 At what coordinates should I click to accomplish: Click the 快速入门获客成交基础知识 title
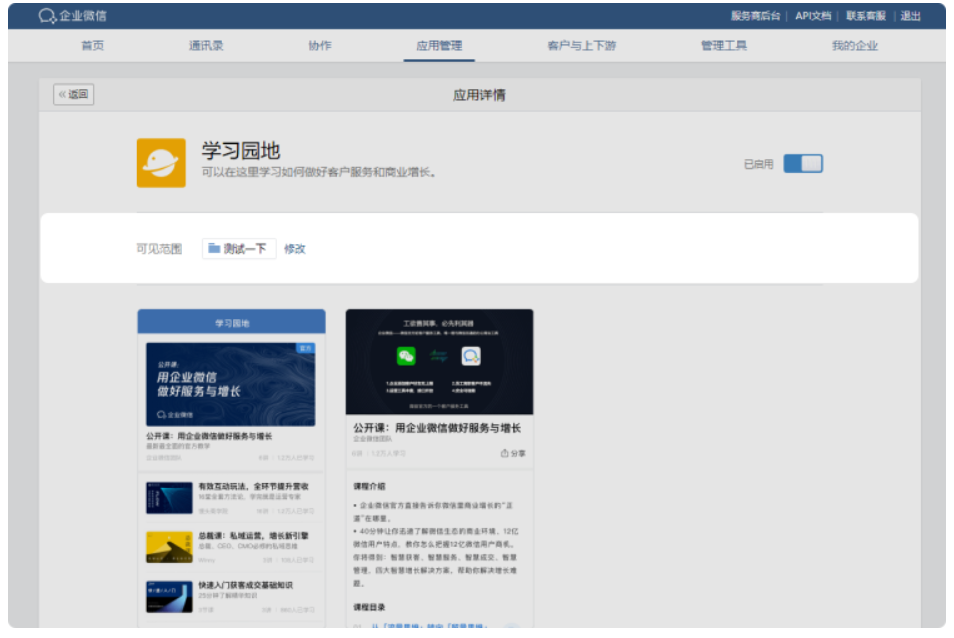246,585
